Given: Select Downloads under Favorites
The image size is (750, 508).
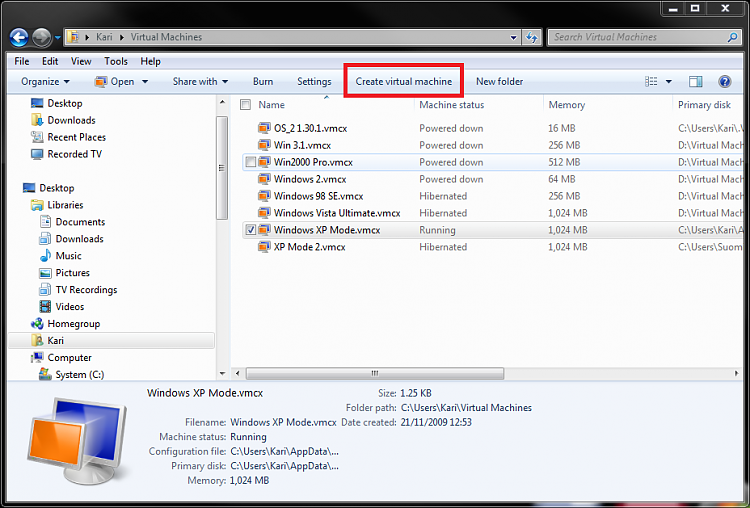Looking at the screenshot, I should click(71, 120).
